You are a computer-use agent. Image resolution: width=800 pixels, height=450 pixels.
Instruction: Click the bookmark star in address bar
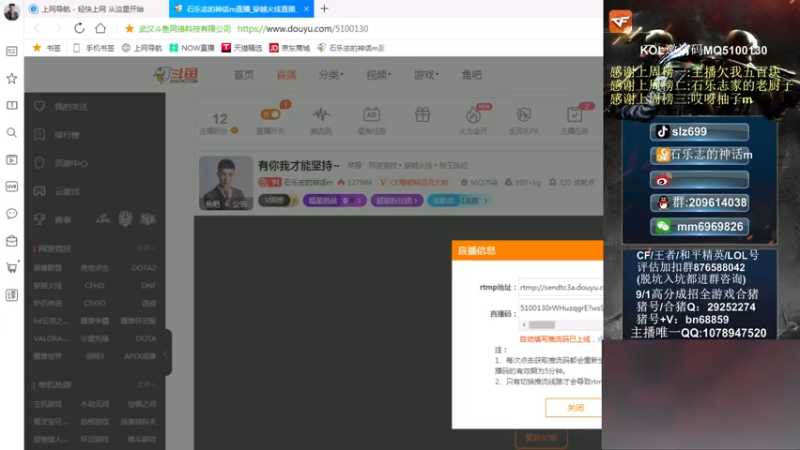pyautogui.click(x=130, y=29)
